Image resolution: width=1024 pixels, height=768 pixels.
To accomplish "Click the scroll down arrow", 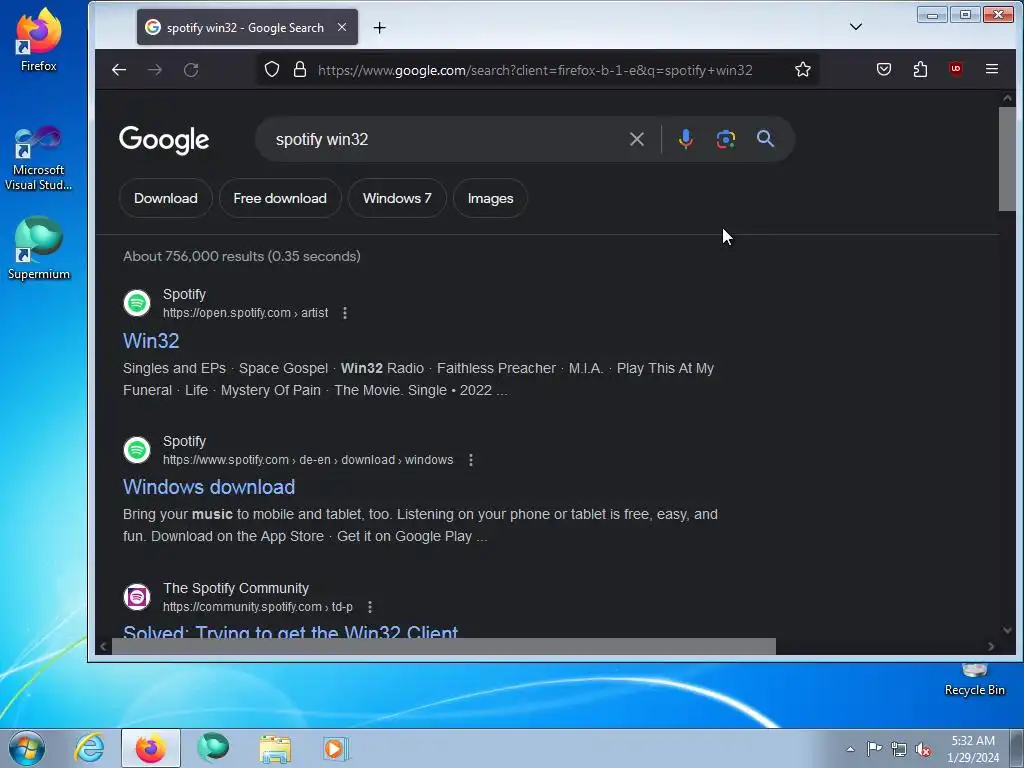I will pyautogui.click(x=1007, y=630).
